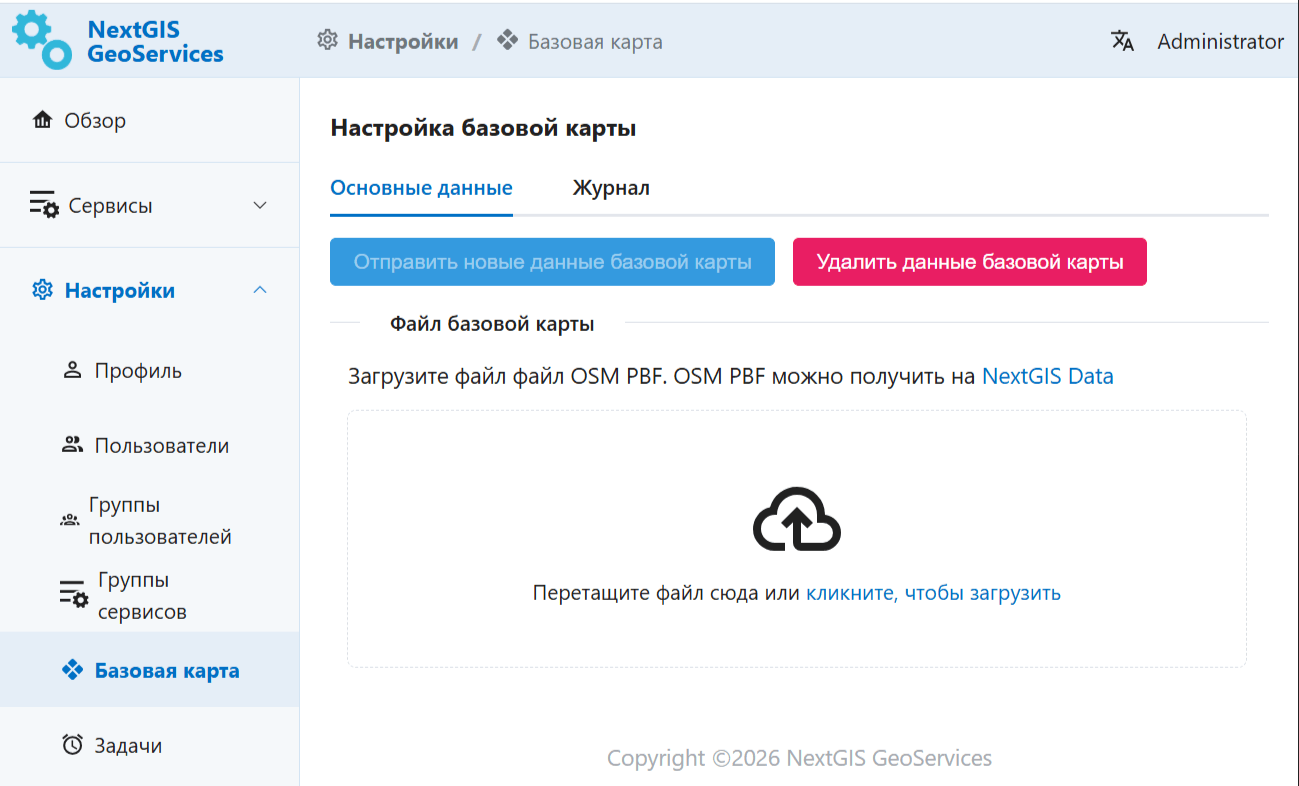Click the кликните, чтобы загрузить link
Viewport: 1299px width, 786px height.
coord(933,593)
